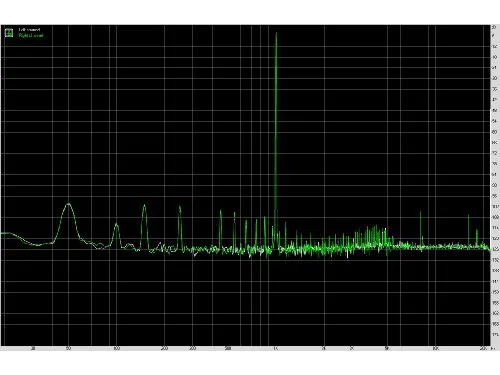Click the 20K label on the frequency axis
Screen dimensions: 500x375
(483, 349)
